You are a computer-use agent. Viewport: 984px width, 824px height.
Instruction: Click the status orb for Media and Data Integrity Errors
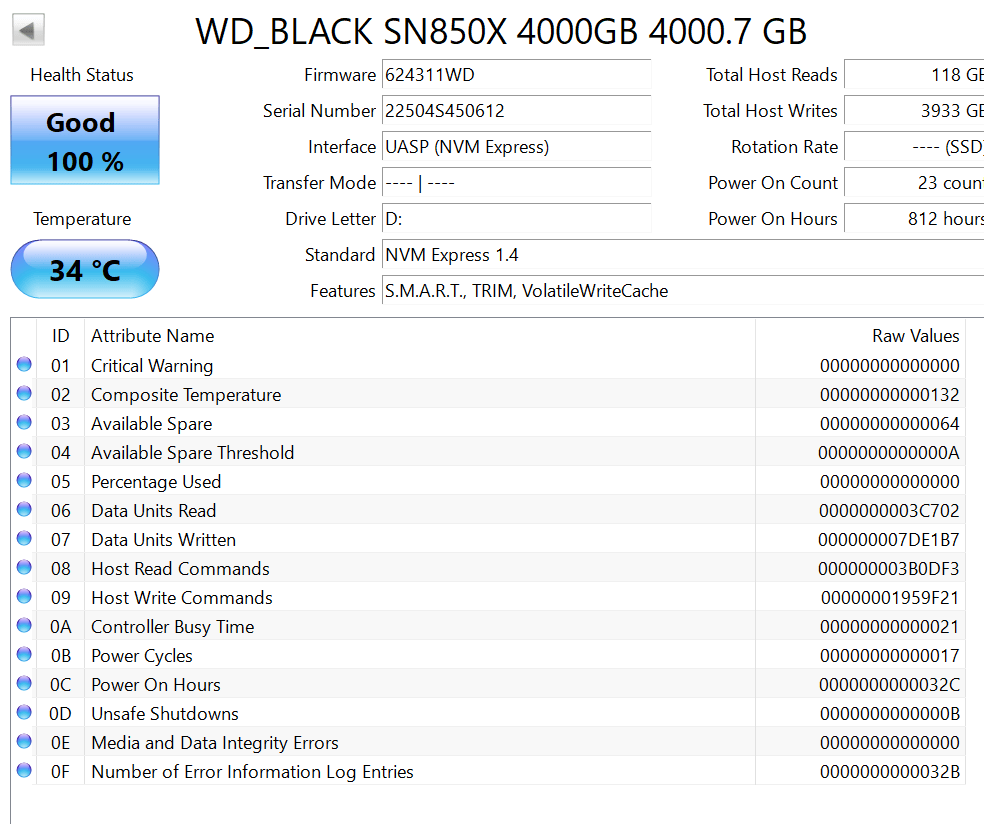(x=24, y=741)
